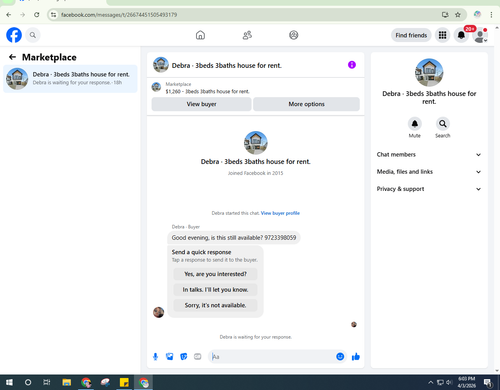500x390 pixels.
Task: Open the purple conversation information icon
Action: 352,65
